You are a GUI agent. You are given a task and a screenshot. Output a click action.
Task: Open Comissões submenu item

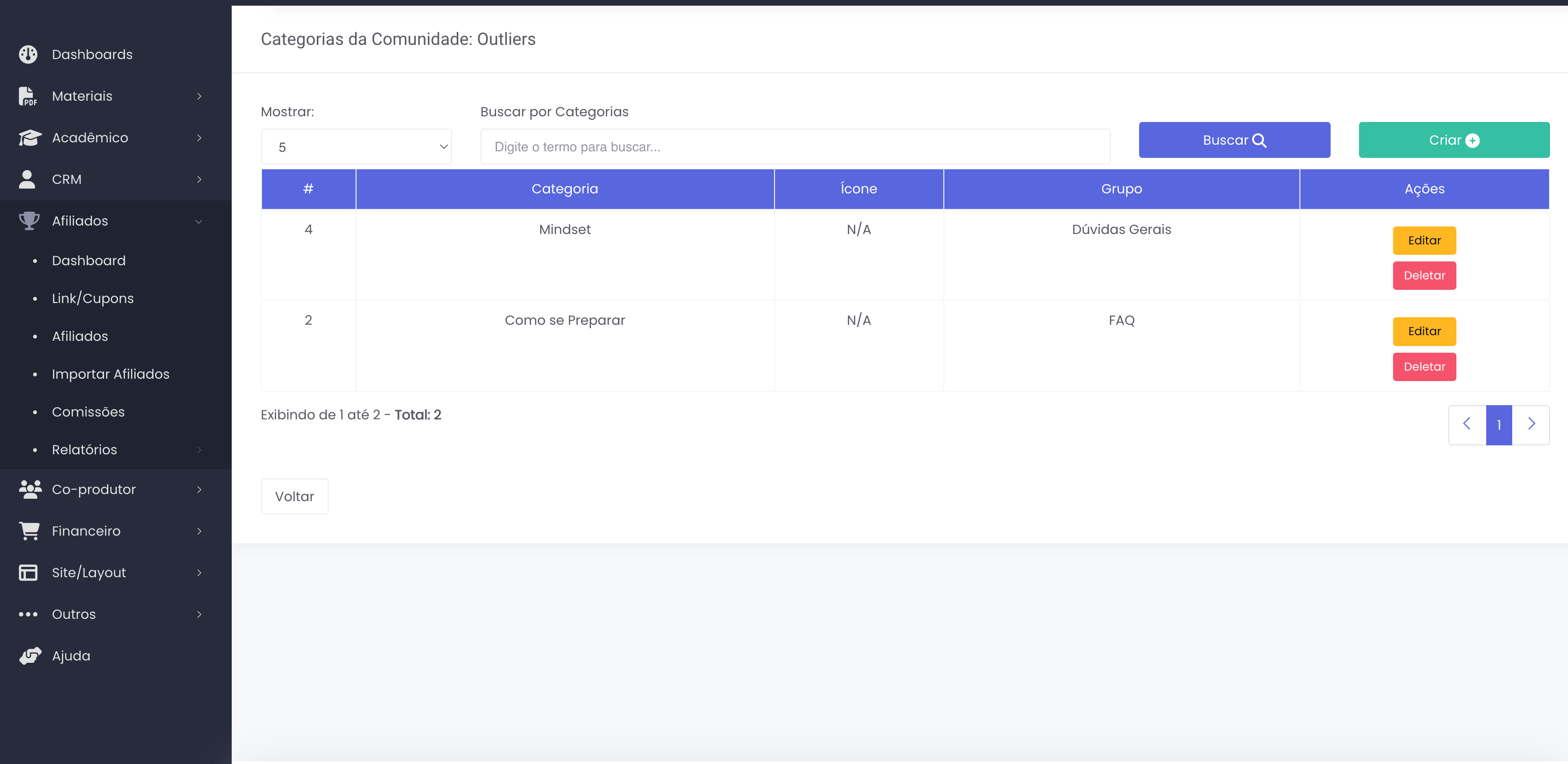(87, 411)
